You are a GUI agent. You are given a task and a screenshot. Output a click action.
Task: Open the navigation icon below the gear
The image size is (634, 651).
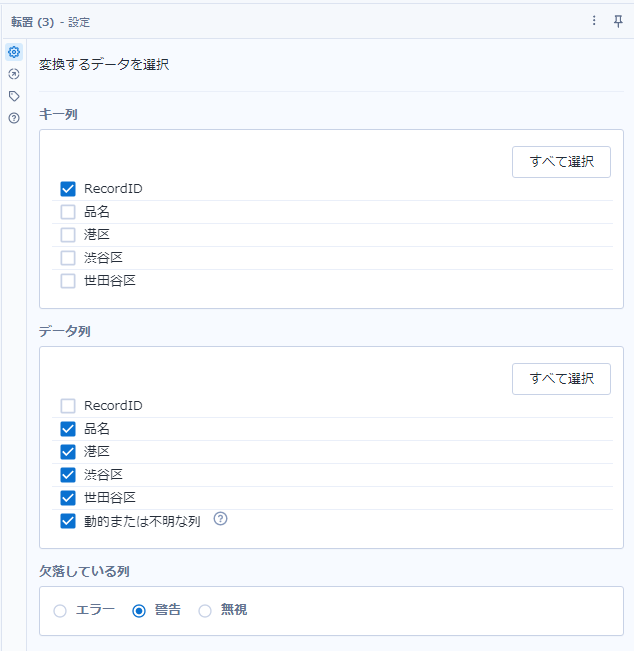14,74
